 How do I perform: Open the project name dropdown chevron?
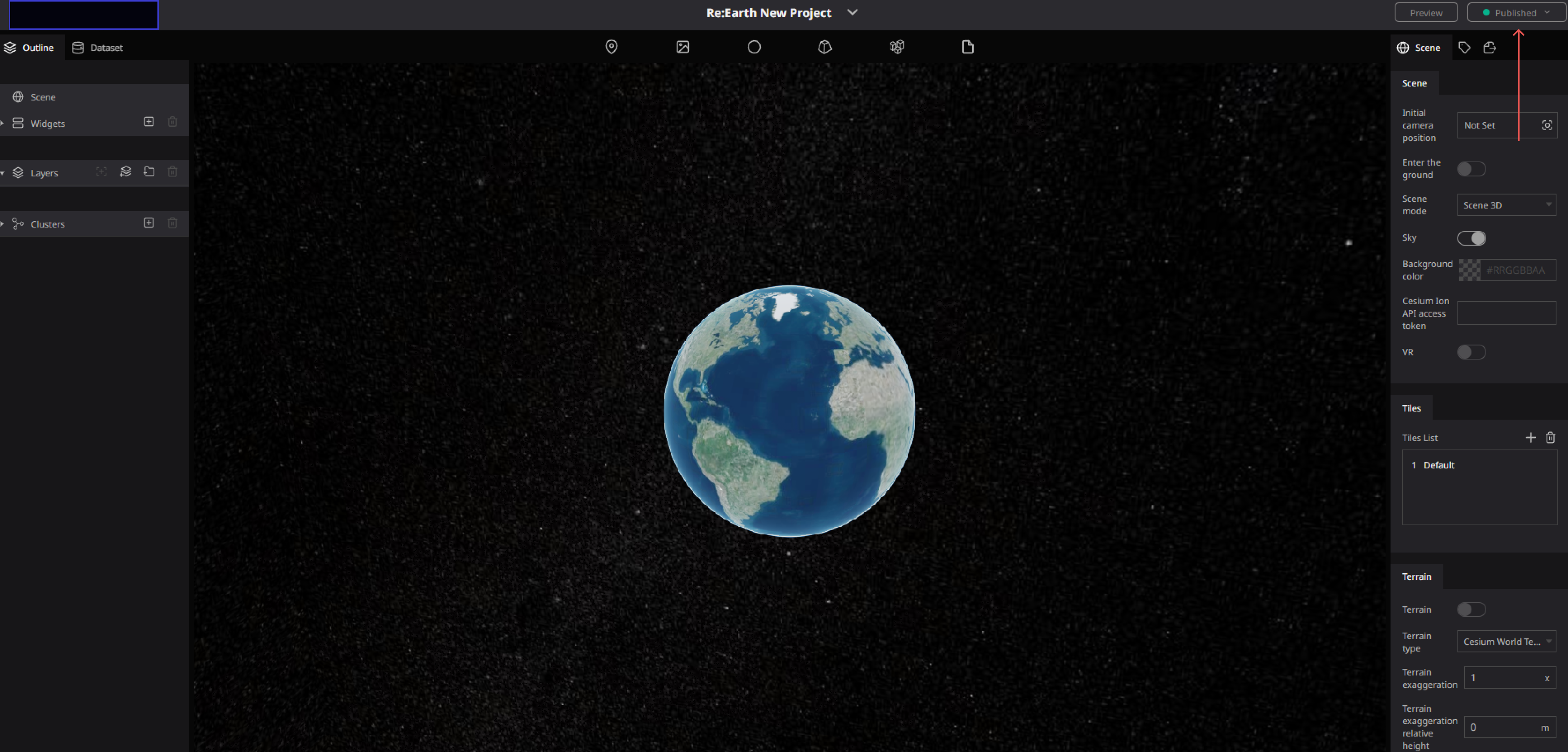pyautogui.click(x=852, y=12)
